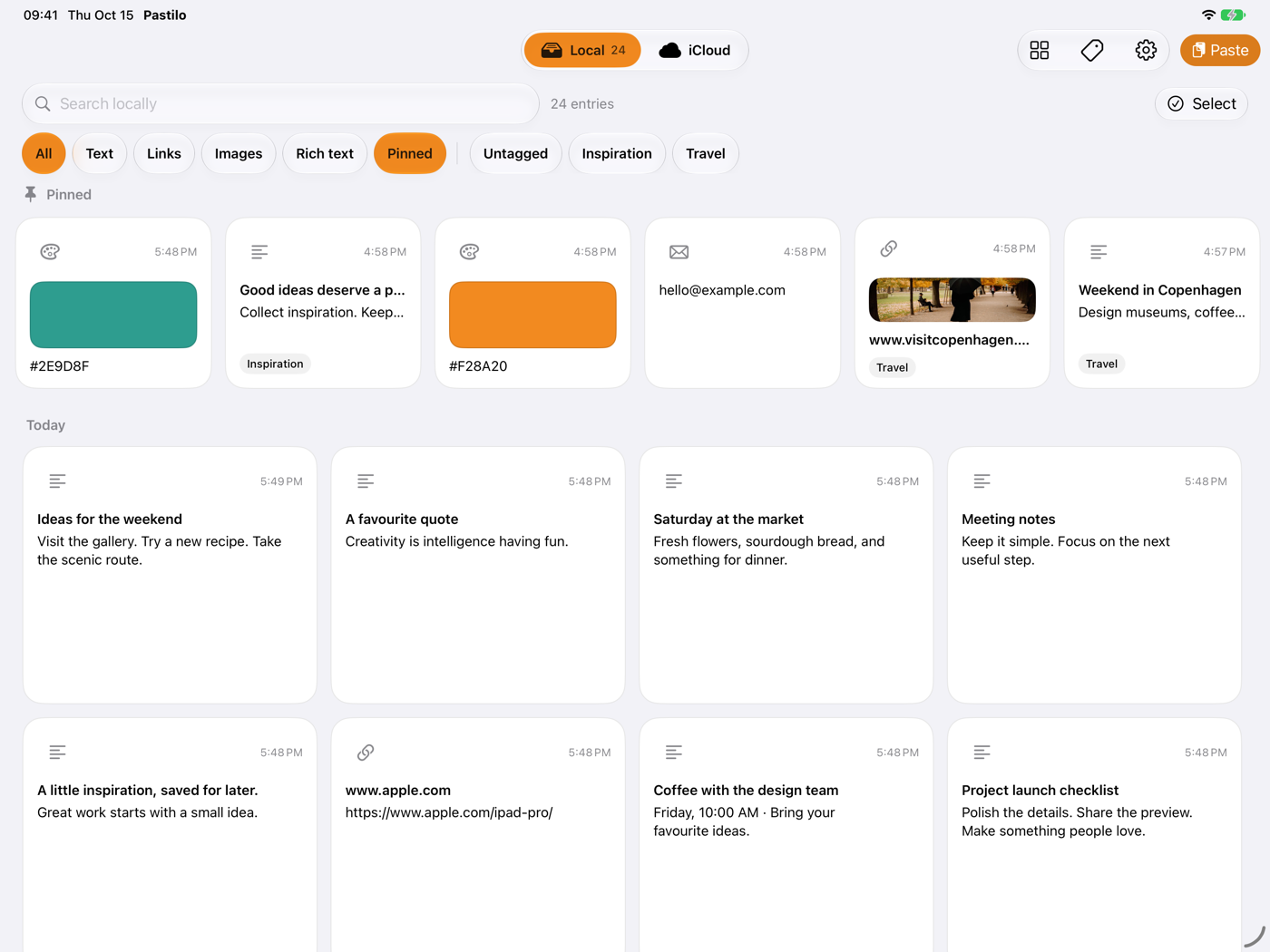The width and height of the screenshot is (1270, 952).
Task: Open the A favourite quote title
Action: click(x=402, y=520)
